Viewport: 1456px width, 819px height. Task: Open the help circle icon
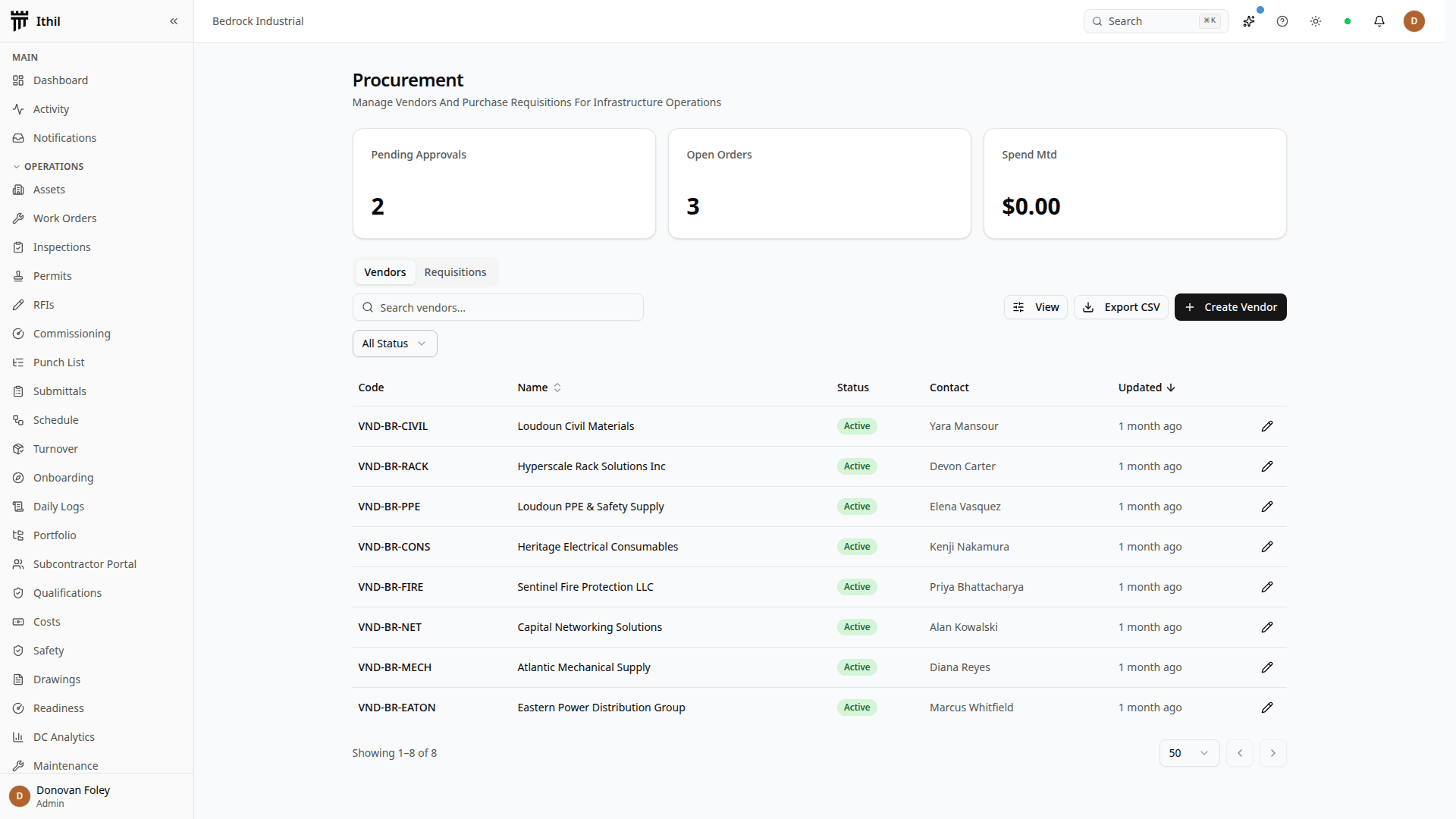click(1282, 21)
